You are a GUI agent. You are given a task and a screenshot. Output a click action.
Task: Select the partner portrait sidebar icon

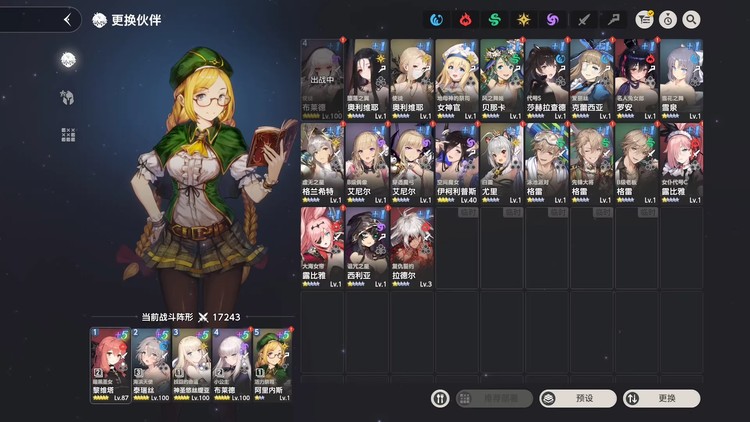pyautogui.click(x=68, y=59)
